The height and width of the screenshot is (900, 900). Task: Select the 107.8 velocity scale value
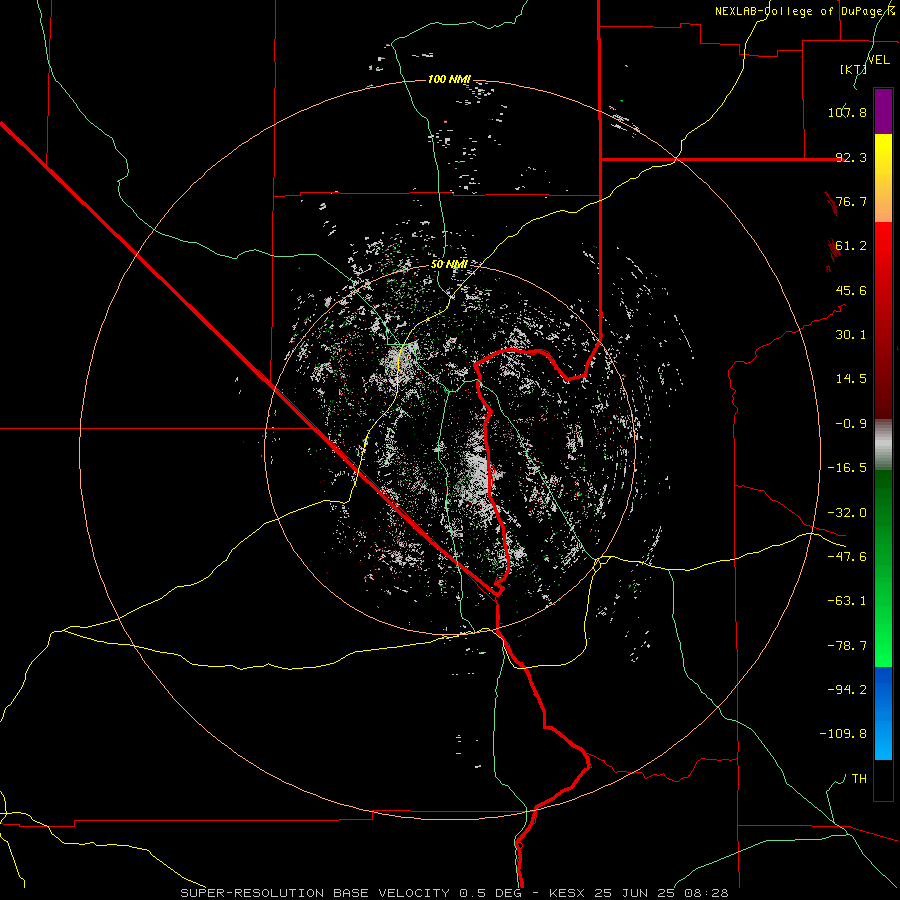(x=847, y=112)
